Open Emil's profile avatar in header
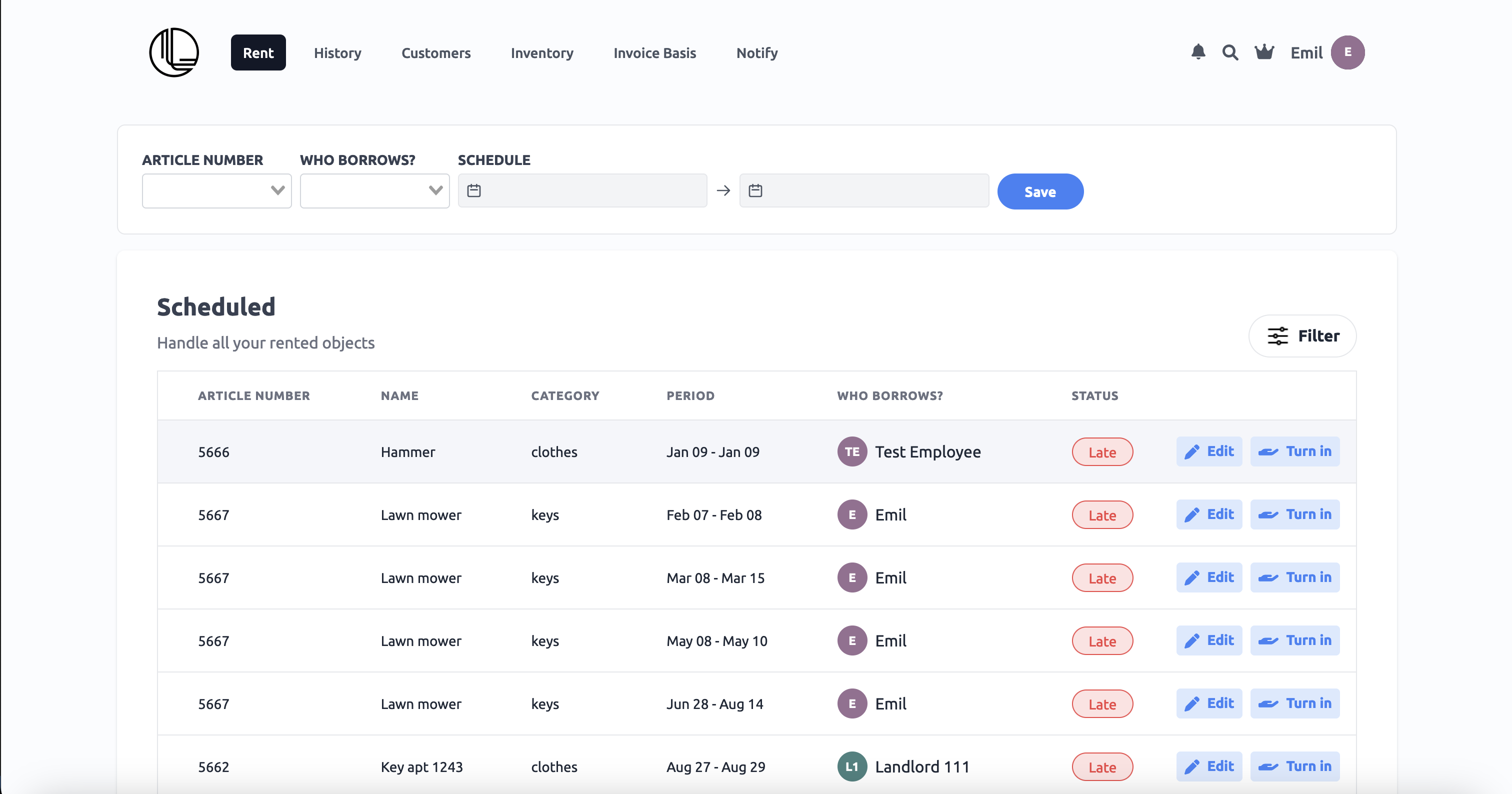Viewport: 1512px width, 794px height. [x=1347, y=52]
